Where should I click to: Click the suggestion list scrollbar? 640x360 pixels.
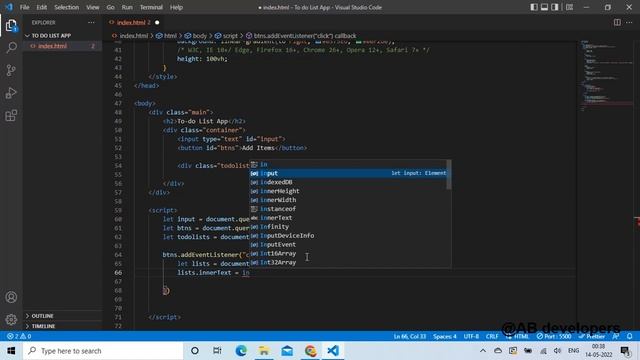pyautogui.click(x=449, y=175)
